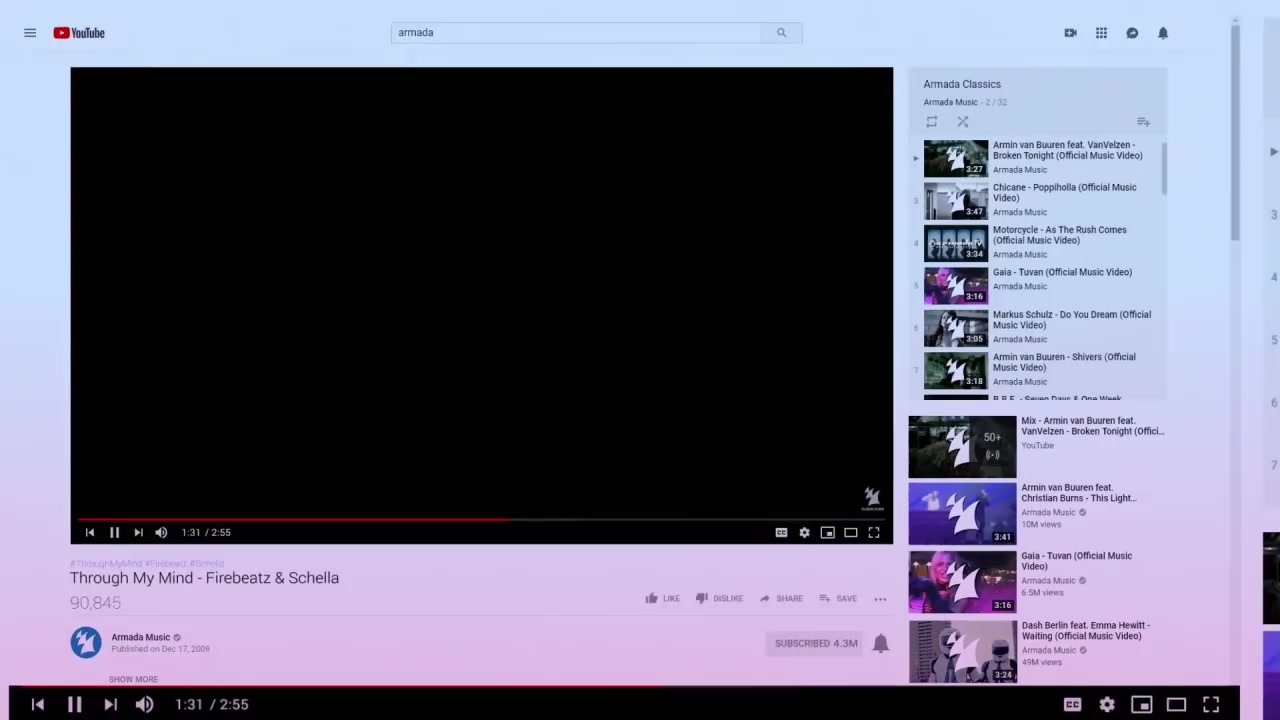Switch embedded player to miniplayer
This screenshot has width=1280, height=720.
(827, 533)
